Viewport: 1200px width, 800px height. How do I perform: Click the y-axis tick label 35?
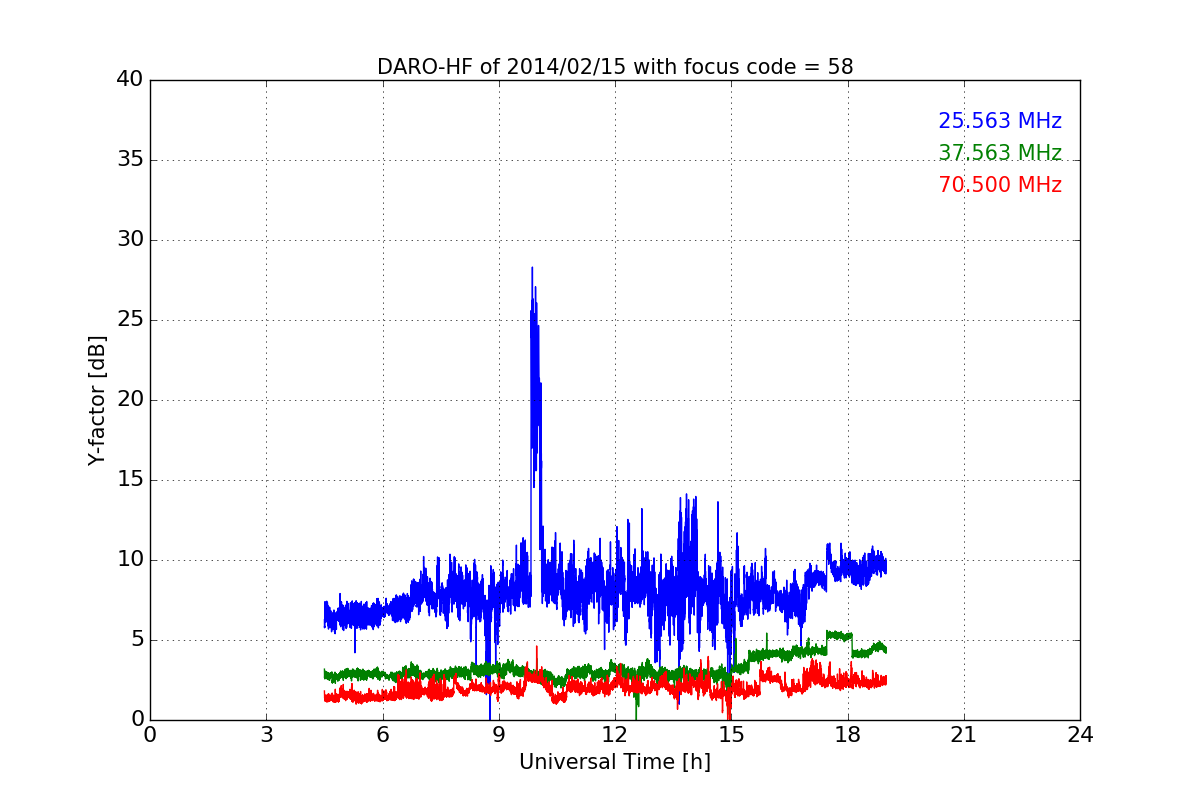pyautogui.click(x=130, y=160)
